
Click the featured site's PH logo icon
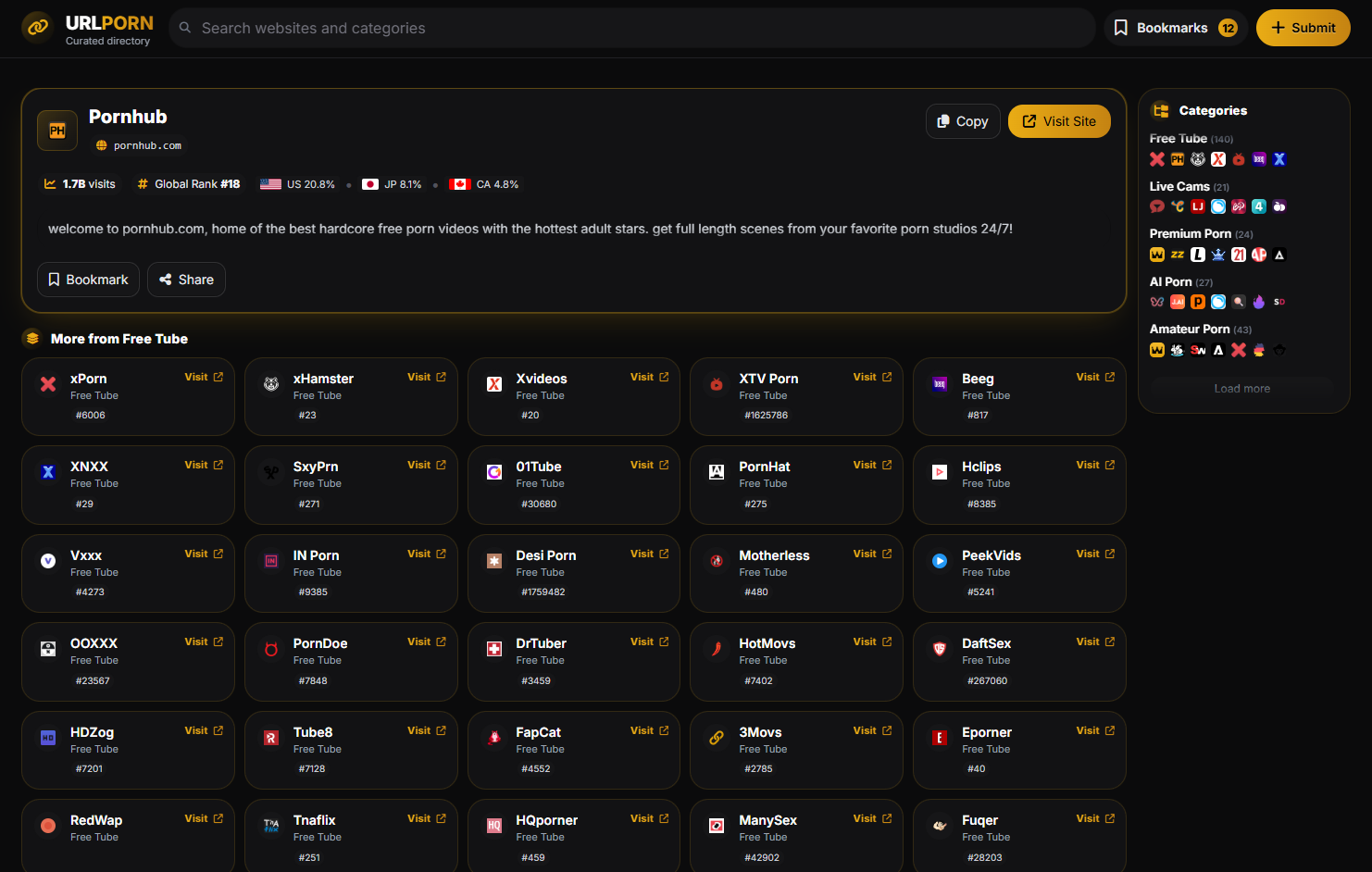tap(57, 131)
